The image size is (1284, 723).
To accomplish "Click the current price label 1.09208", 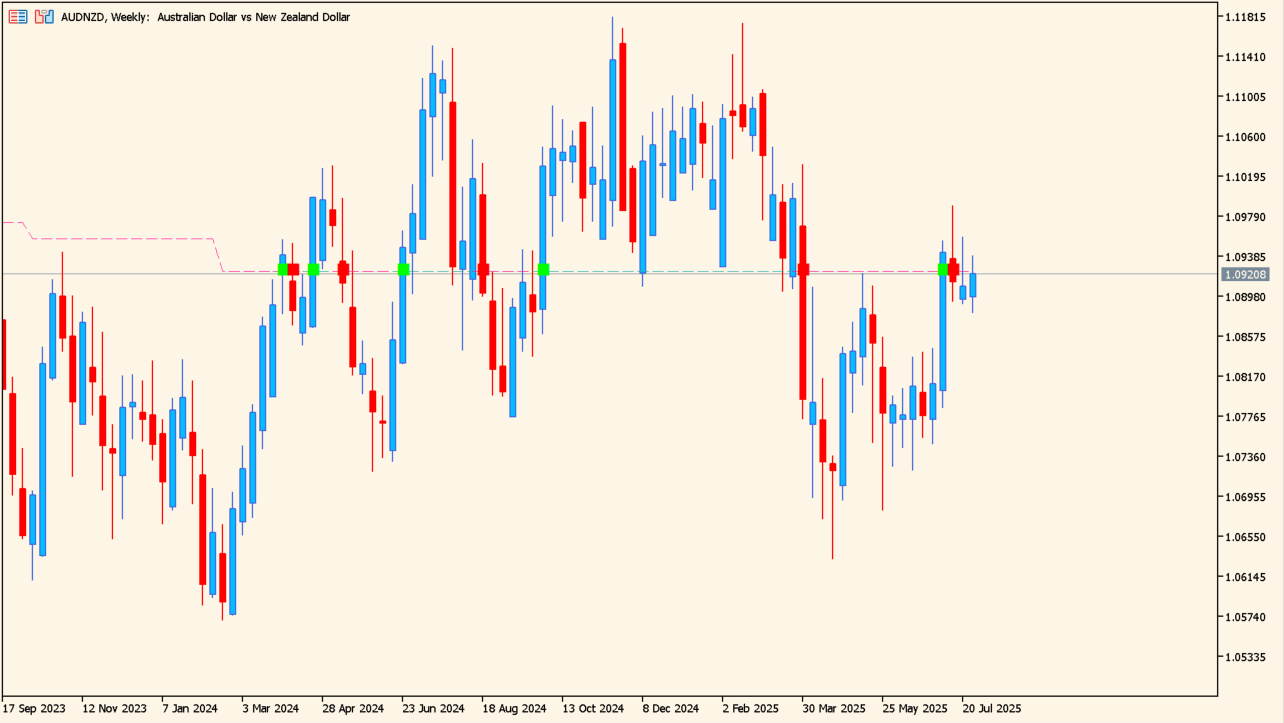I will [1246, 274].
